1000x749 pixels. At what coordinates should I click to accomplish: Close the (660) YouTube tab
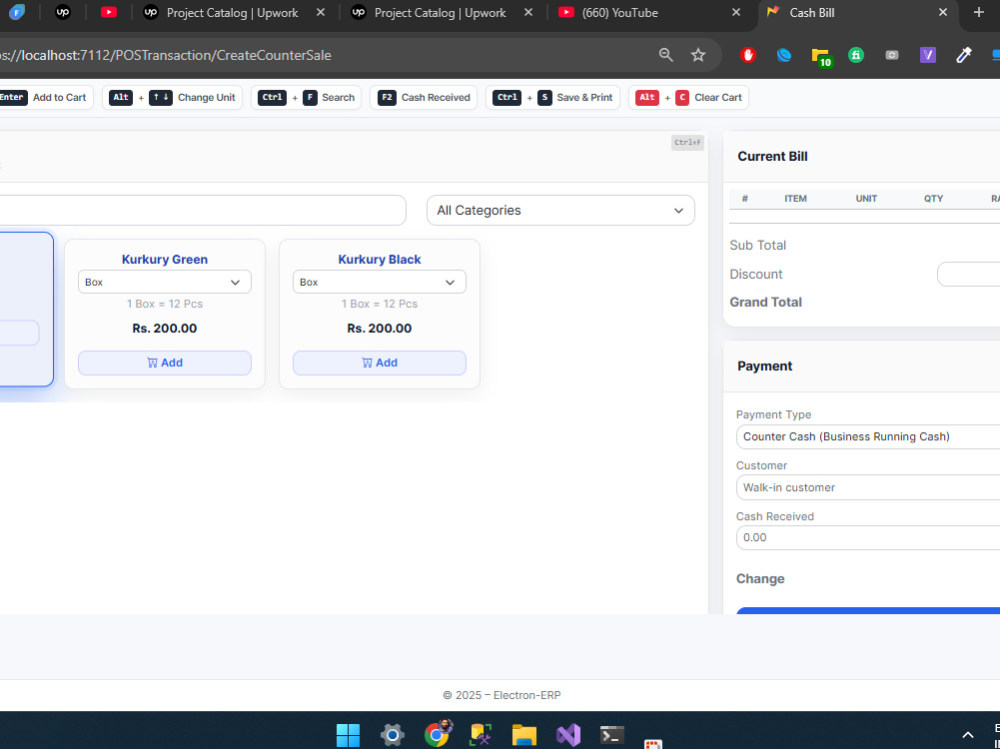click(736, 12)
